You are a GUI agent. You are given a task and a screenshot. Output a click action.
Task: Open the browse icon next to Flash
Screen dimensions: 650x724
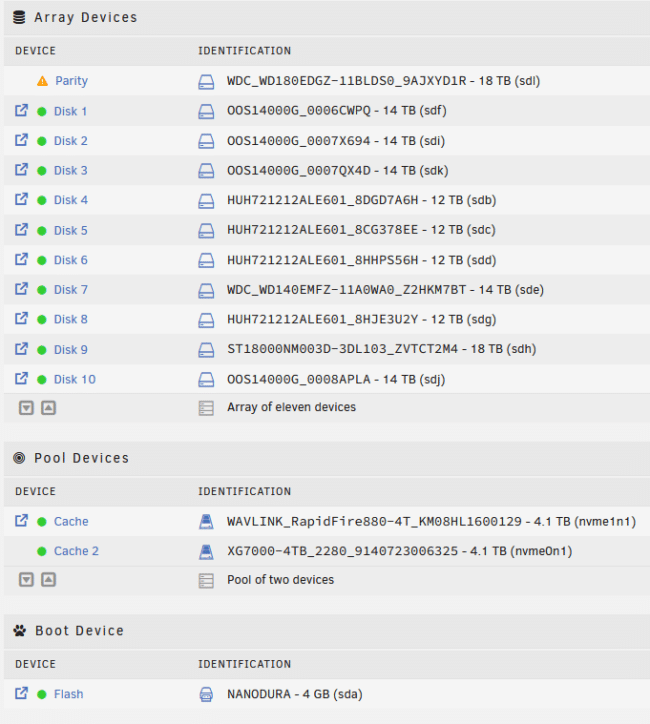pyautogui.click(x=21, y=694)
